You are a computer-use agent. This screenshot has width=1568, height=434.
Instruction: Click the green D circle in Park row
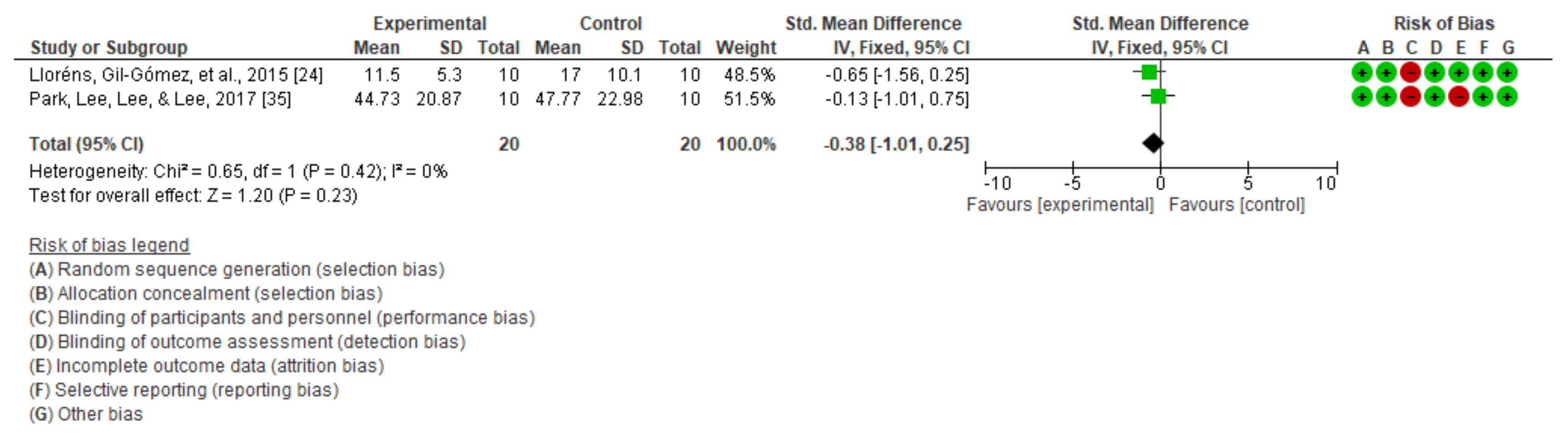[1434, 97]
